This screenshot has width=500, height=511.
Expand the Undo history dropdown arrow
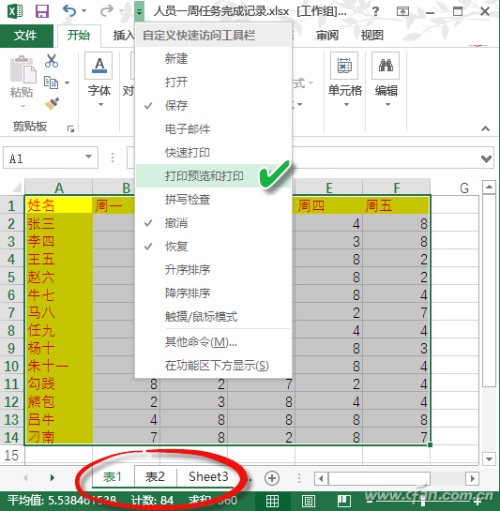pyautogui.click(x=84, y=11)
